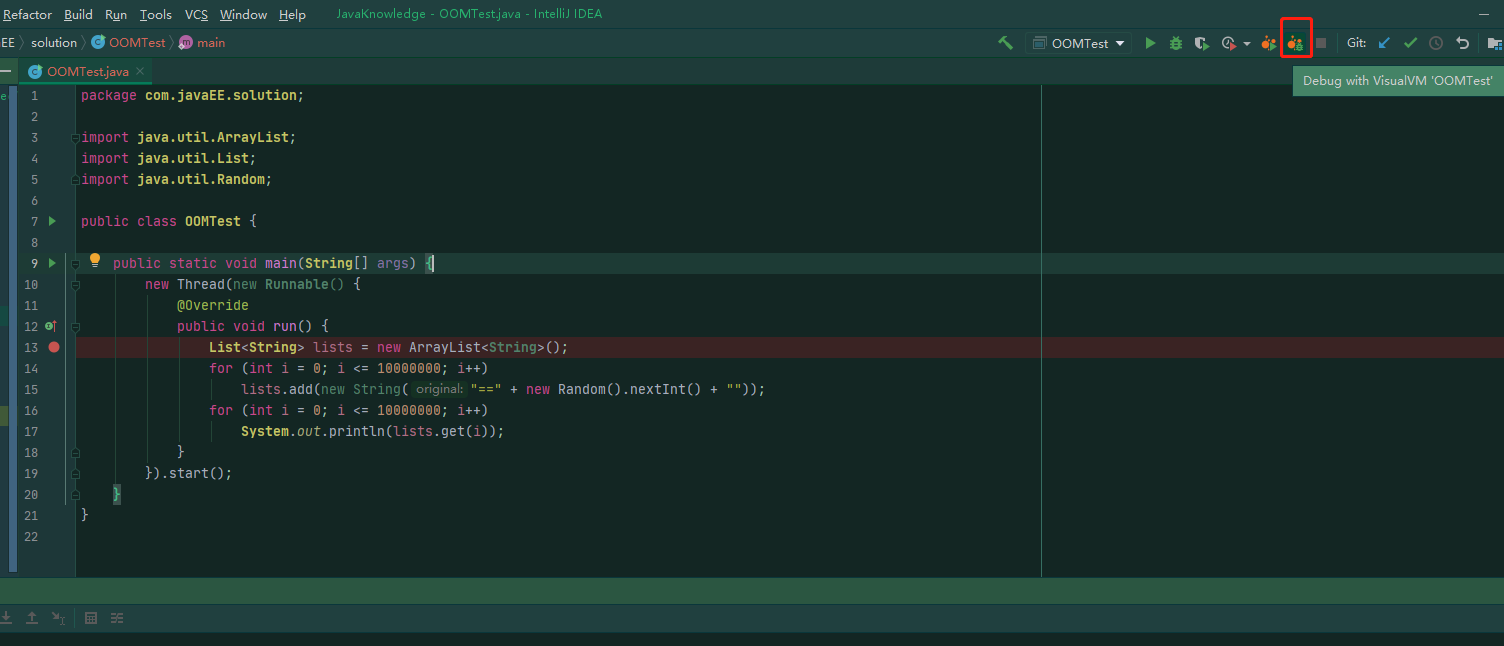
Task: Open the OOMTest run configurations dropdown
Action: click(1078, 43)
